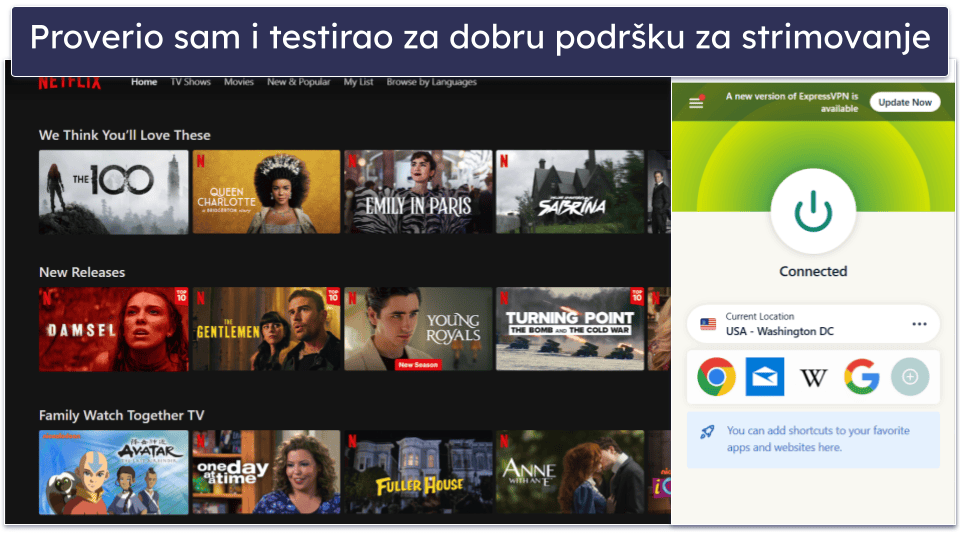Launch the Chrome shortcut
The width and height of the screenshot is (960, 540).
[716, 377]
